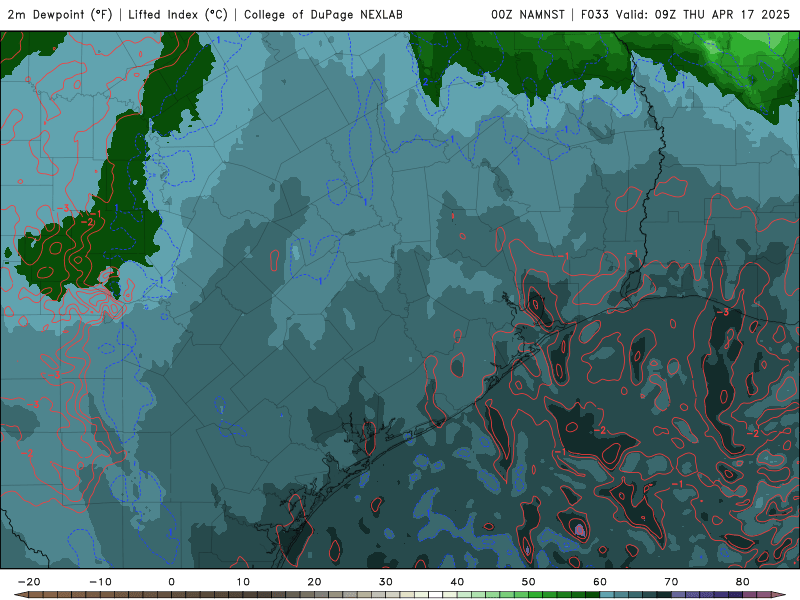
Task: Click the "Lifted Index (°C)" header label
Action: click(178, 15)
